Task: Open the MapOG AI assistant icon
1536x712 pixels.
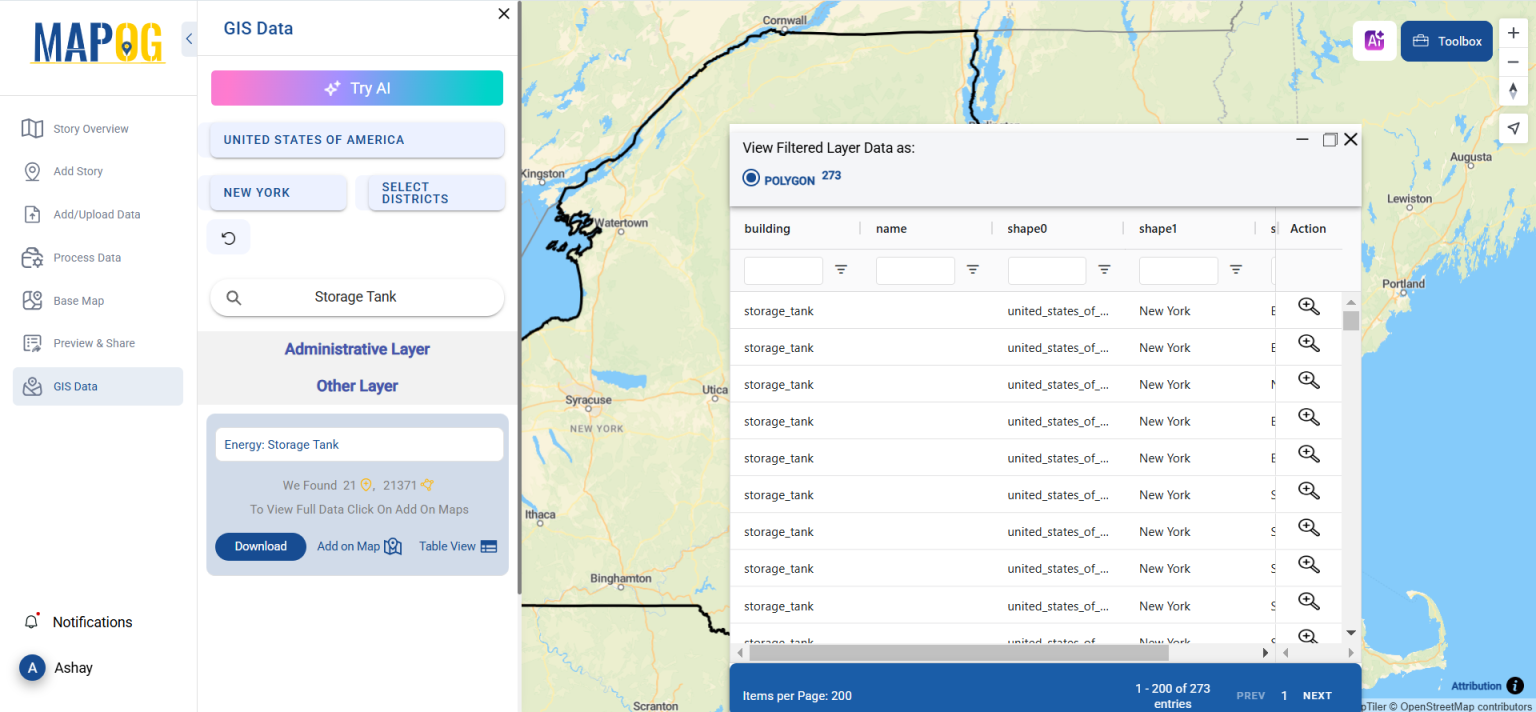Action: pos(1374,40)
